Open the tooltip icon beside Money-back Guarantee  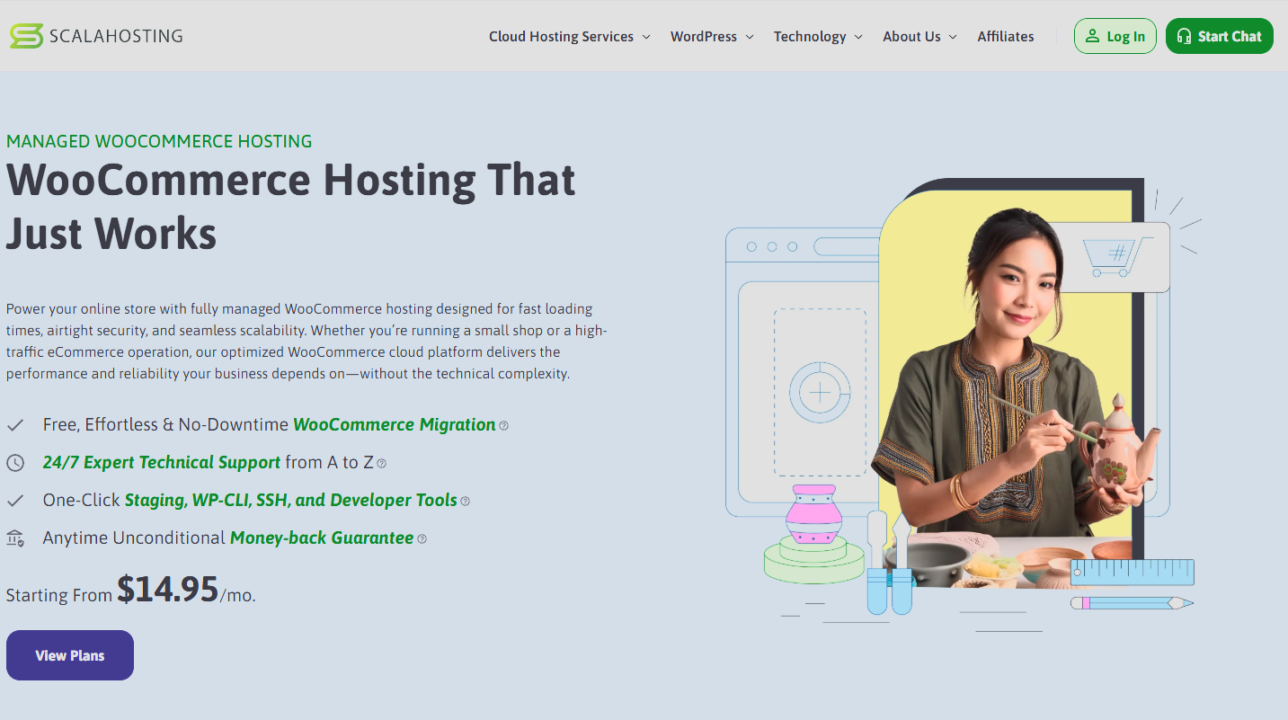(x=422, y=538)
